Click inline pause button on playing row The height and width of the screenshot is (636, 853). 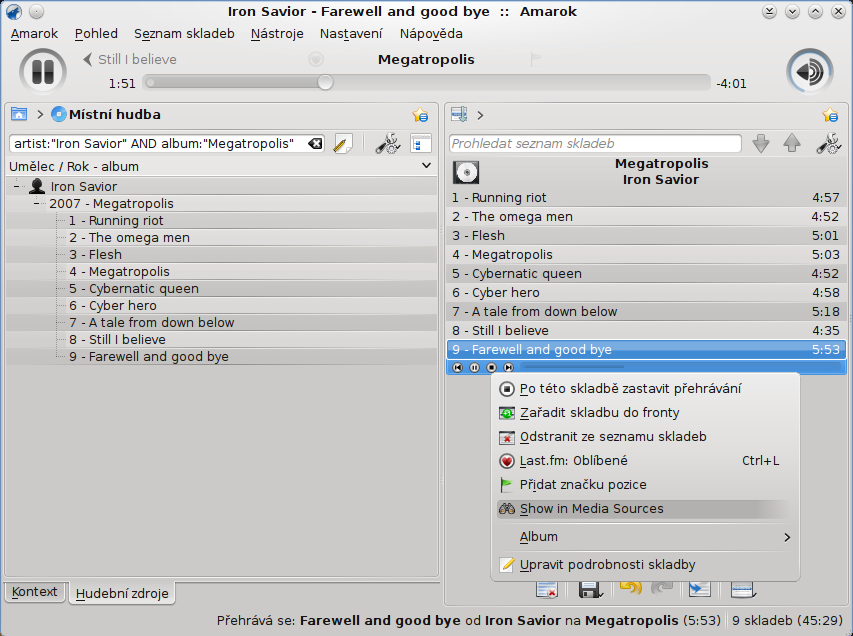click(474, 368)
